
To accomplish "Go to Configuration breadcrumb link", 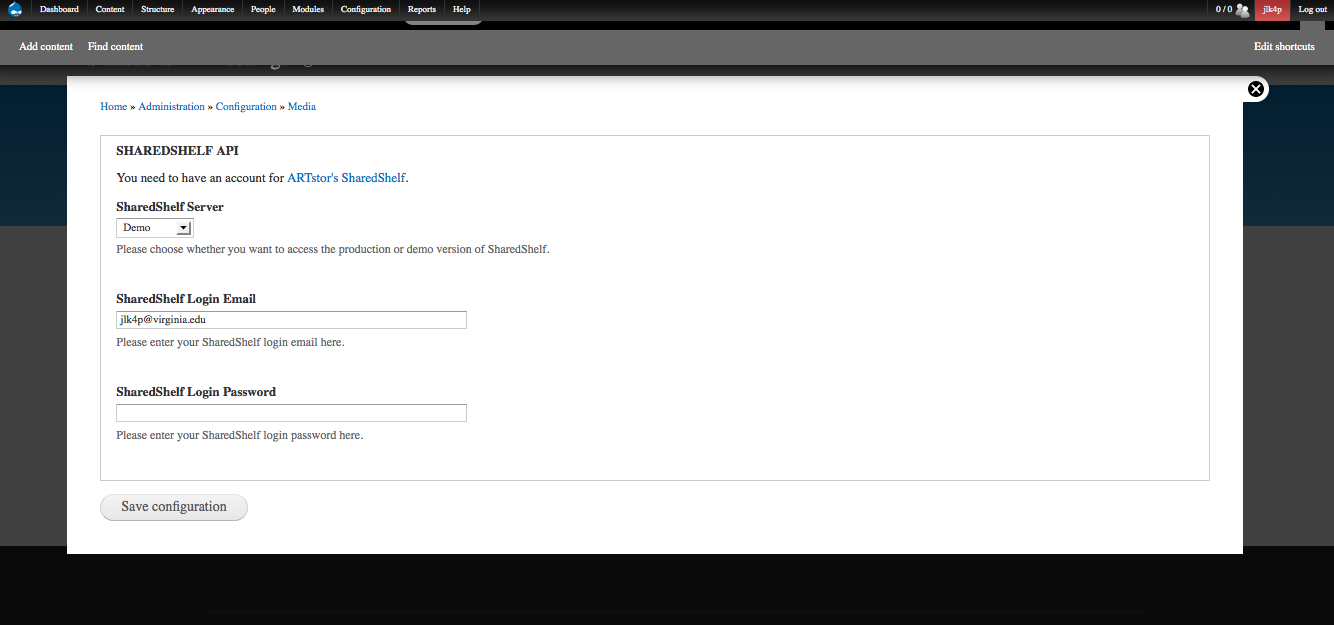I will coord(246,106).
